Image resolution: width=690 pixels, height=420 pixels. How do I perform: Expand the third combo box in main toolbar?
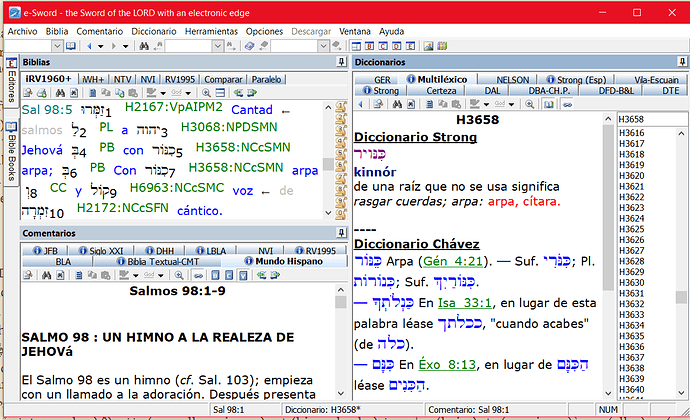(x=323, y=46)
